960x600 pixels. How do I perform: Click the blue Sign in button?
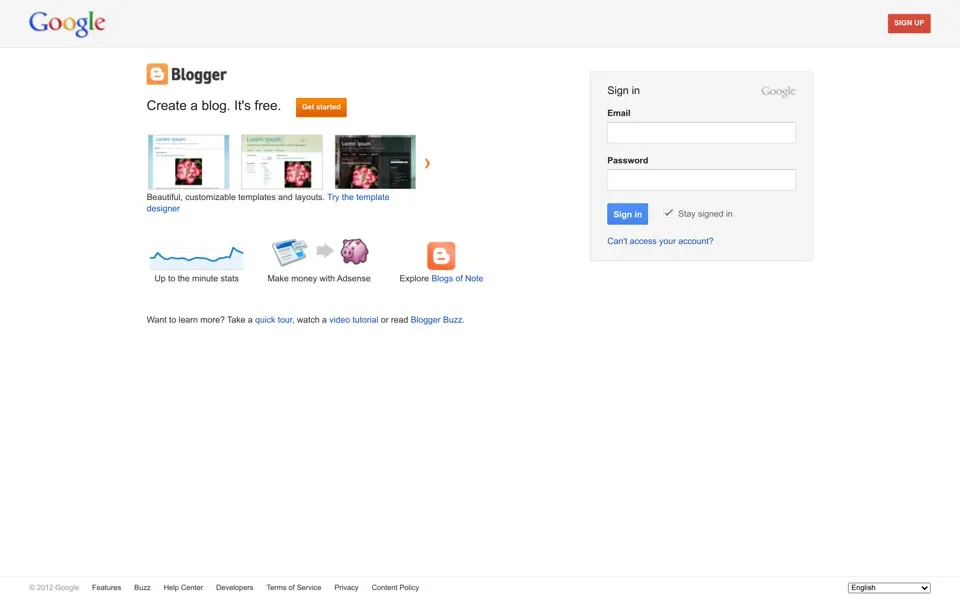pyautogui.click(x=628, y=214)
